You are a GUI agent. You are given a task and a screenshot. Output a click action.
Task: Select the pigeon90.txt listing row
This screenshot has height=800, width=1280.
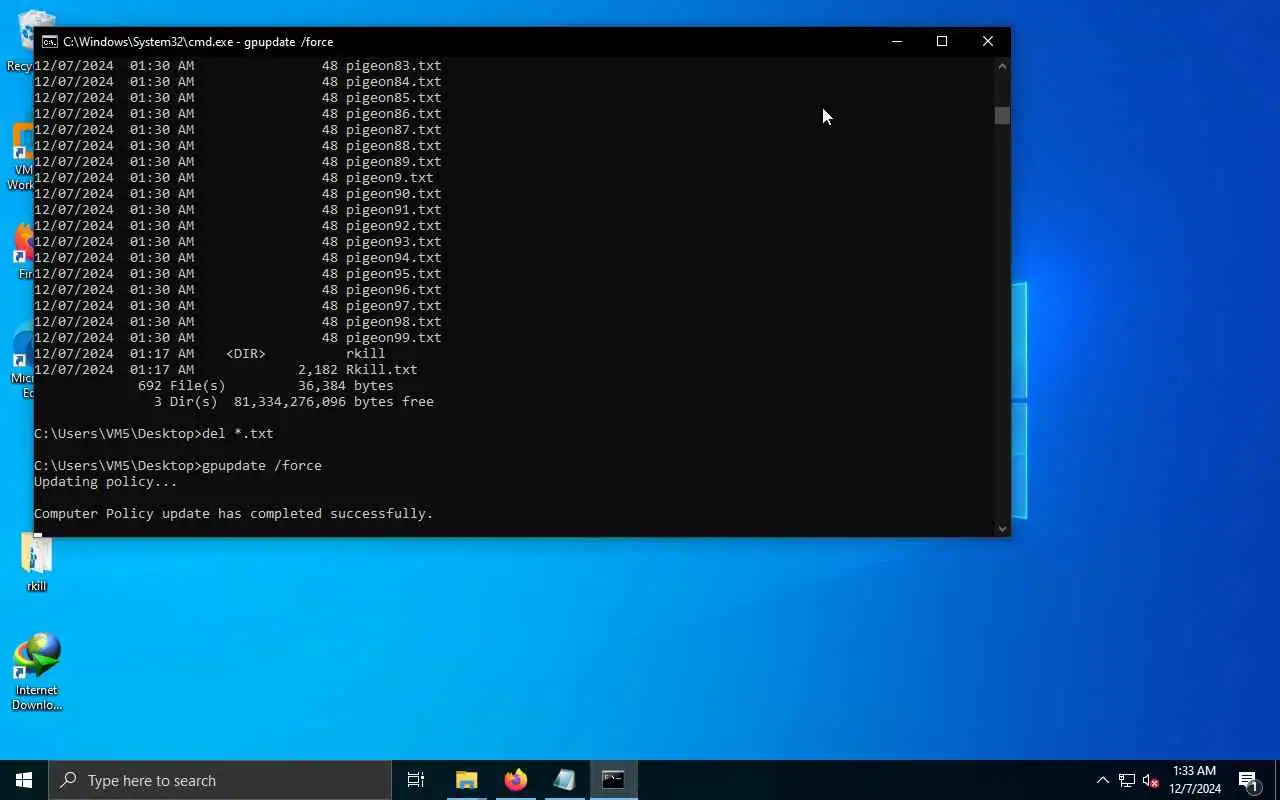click(238, 193)
